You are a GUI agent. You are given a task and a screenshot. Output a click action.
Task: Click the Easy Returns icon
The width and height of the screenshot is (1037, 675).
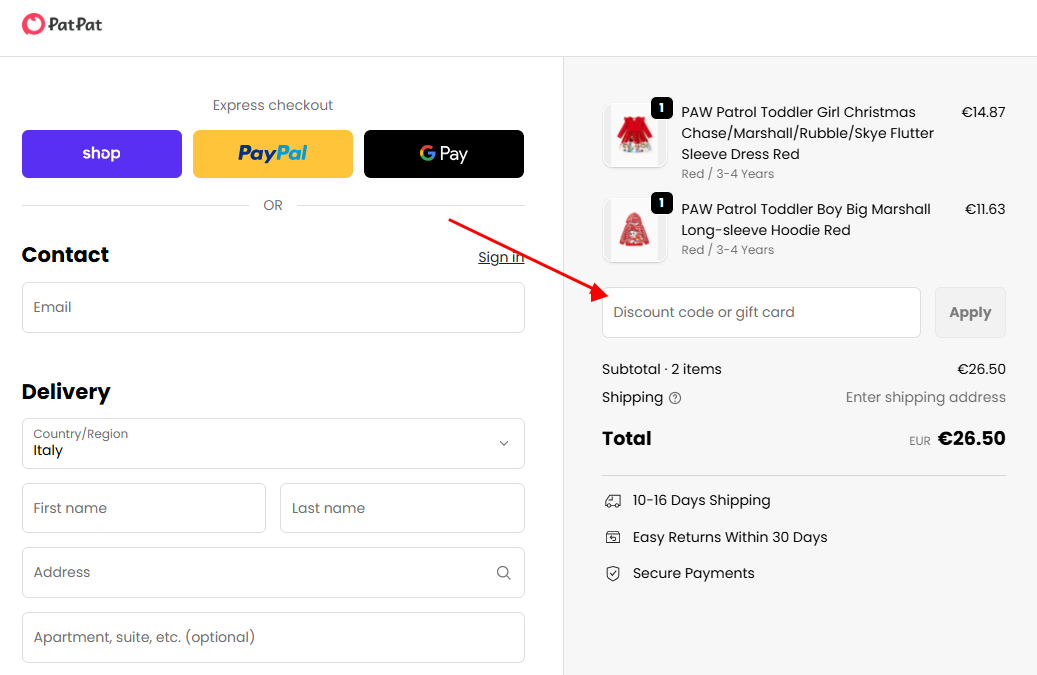pyautogui.click(x=613, y=538)
